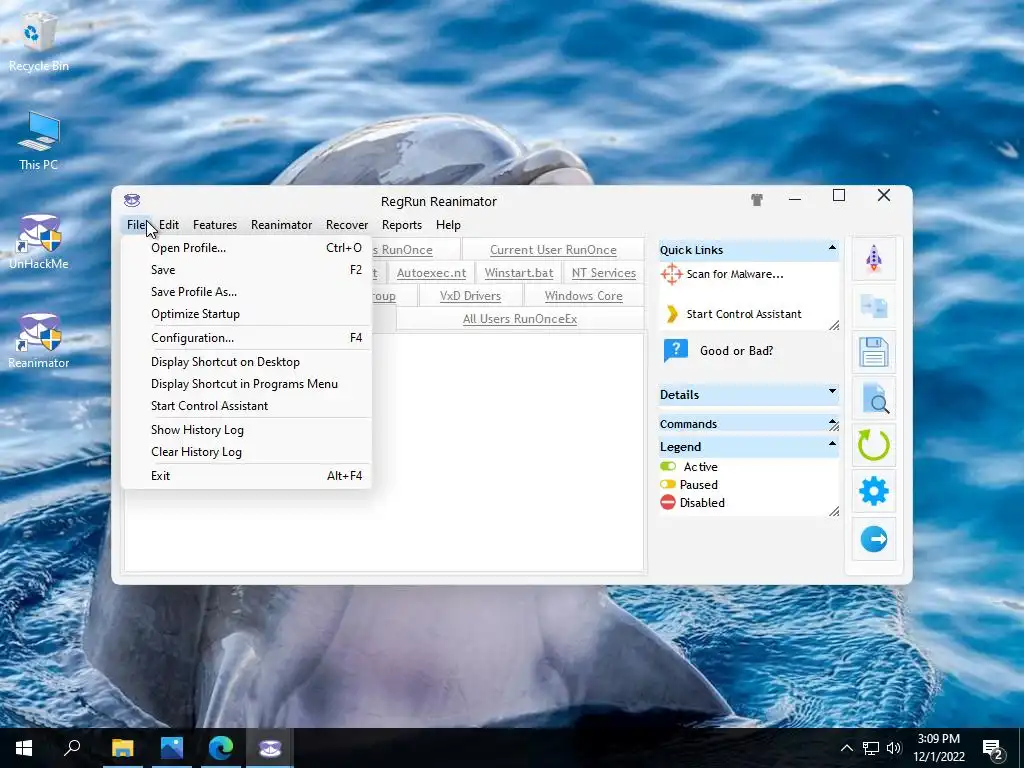This screenshot has height=768, width=1024.
Task: Click the blue circle arrow icon
Action: click(874, 539)
